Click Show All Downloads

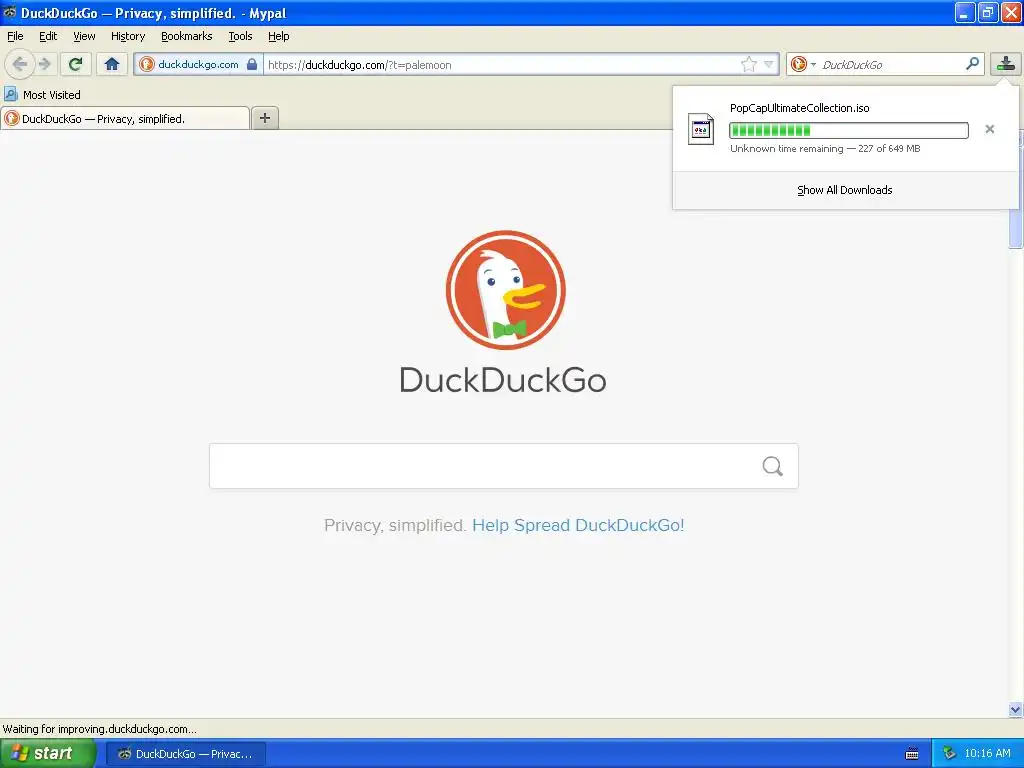tap(844, 190)
